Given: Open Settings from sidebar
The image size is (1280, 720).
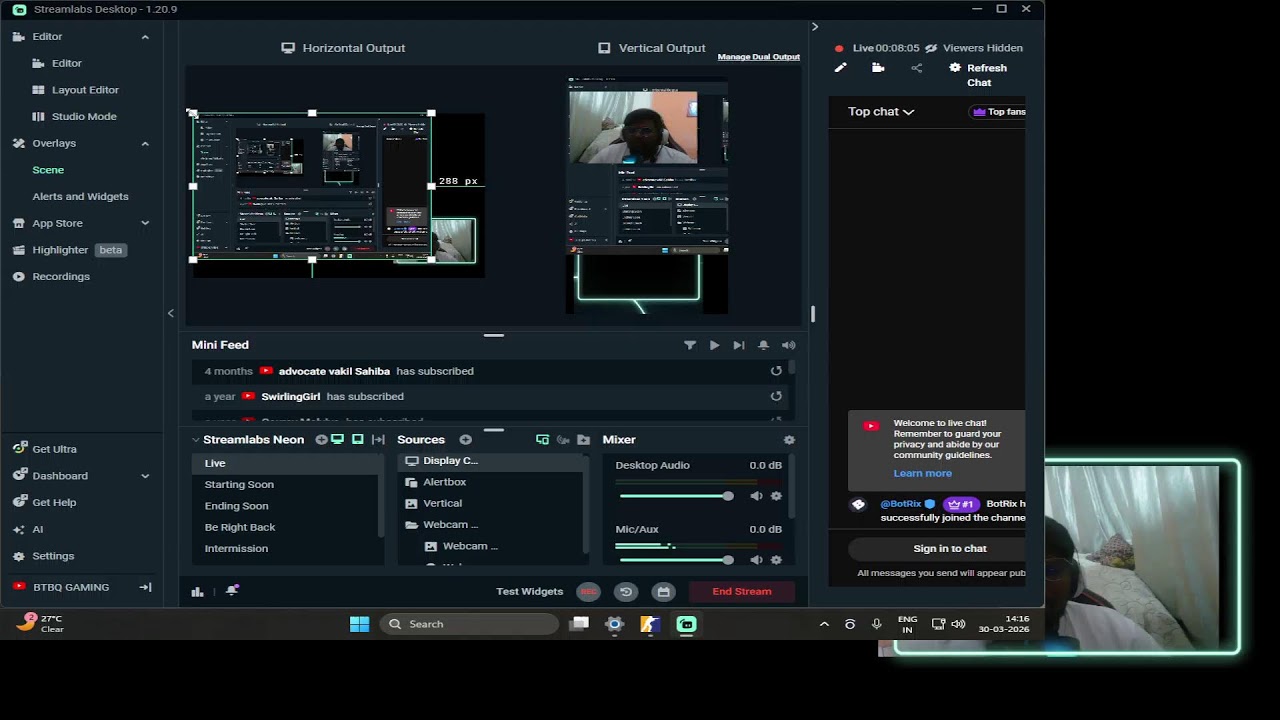Looking at the screenshot, I should (x=53, y=556).
